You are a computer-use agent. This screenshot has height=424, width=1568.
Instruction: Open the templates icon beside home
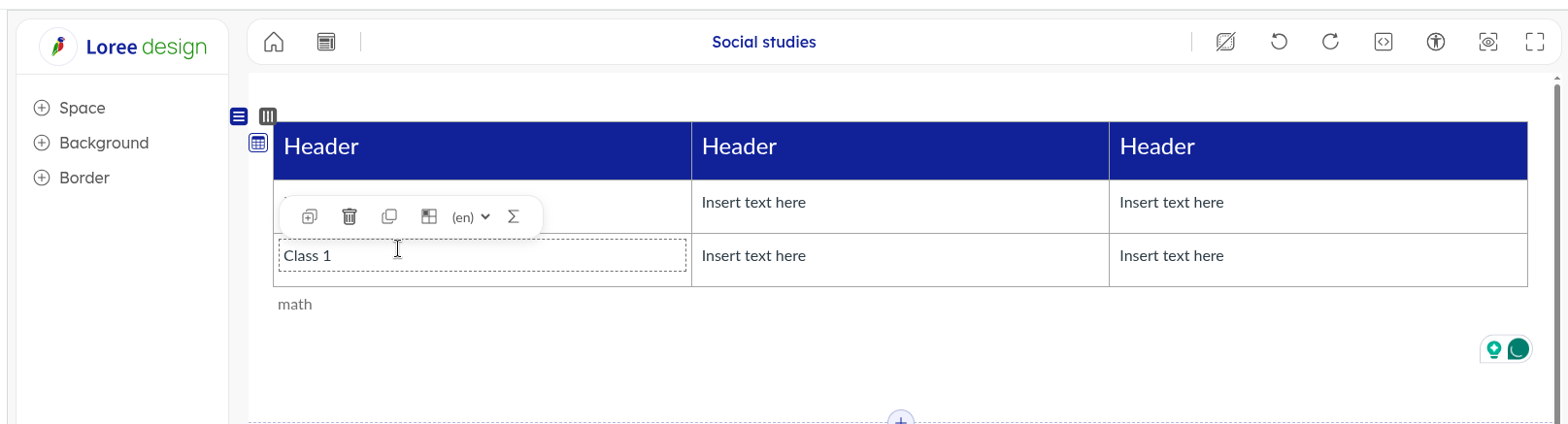326,42
